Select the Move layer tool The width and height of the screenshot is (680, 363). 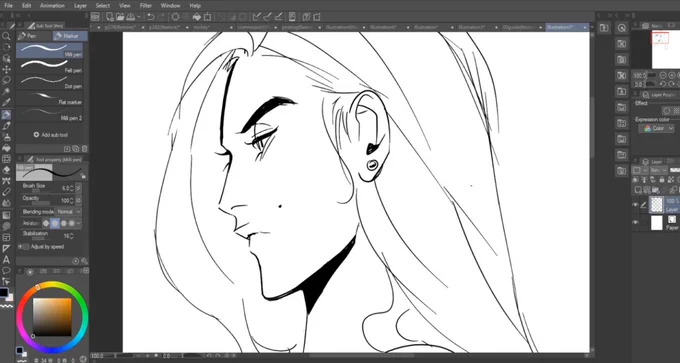(x=6, y=69)
